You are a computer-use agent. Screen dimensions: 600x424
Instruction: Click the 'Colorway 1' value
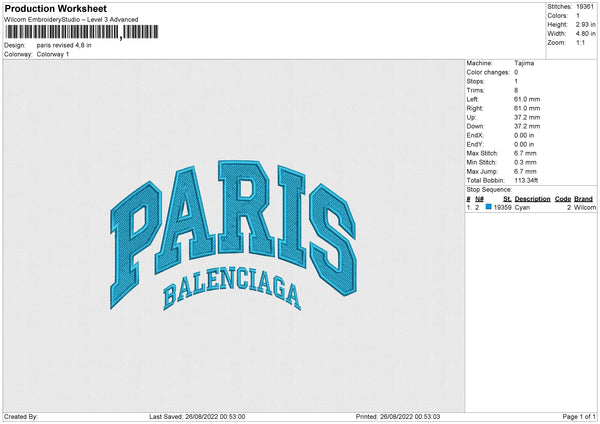[x=53, y=54]
